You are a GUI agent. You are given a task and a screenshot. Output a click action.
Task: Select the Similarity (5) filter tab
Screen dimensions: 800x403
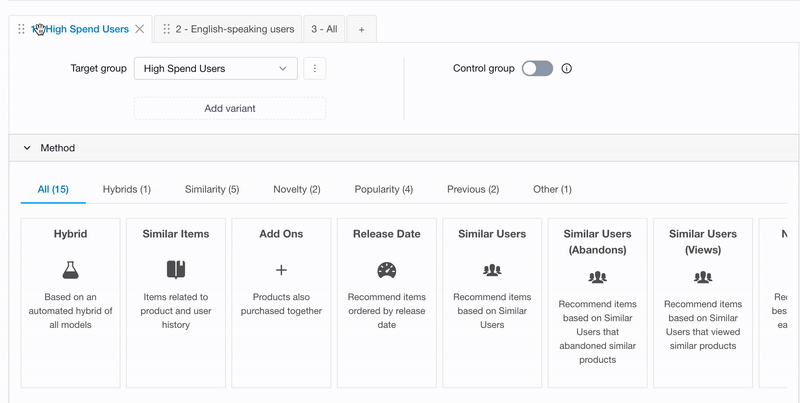click(212, 189)
